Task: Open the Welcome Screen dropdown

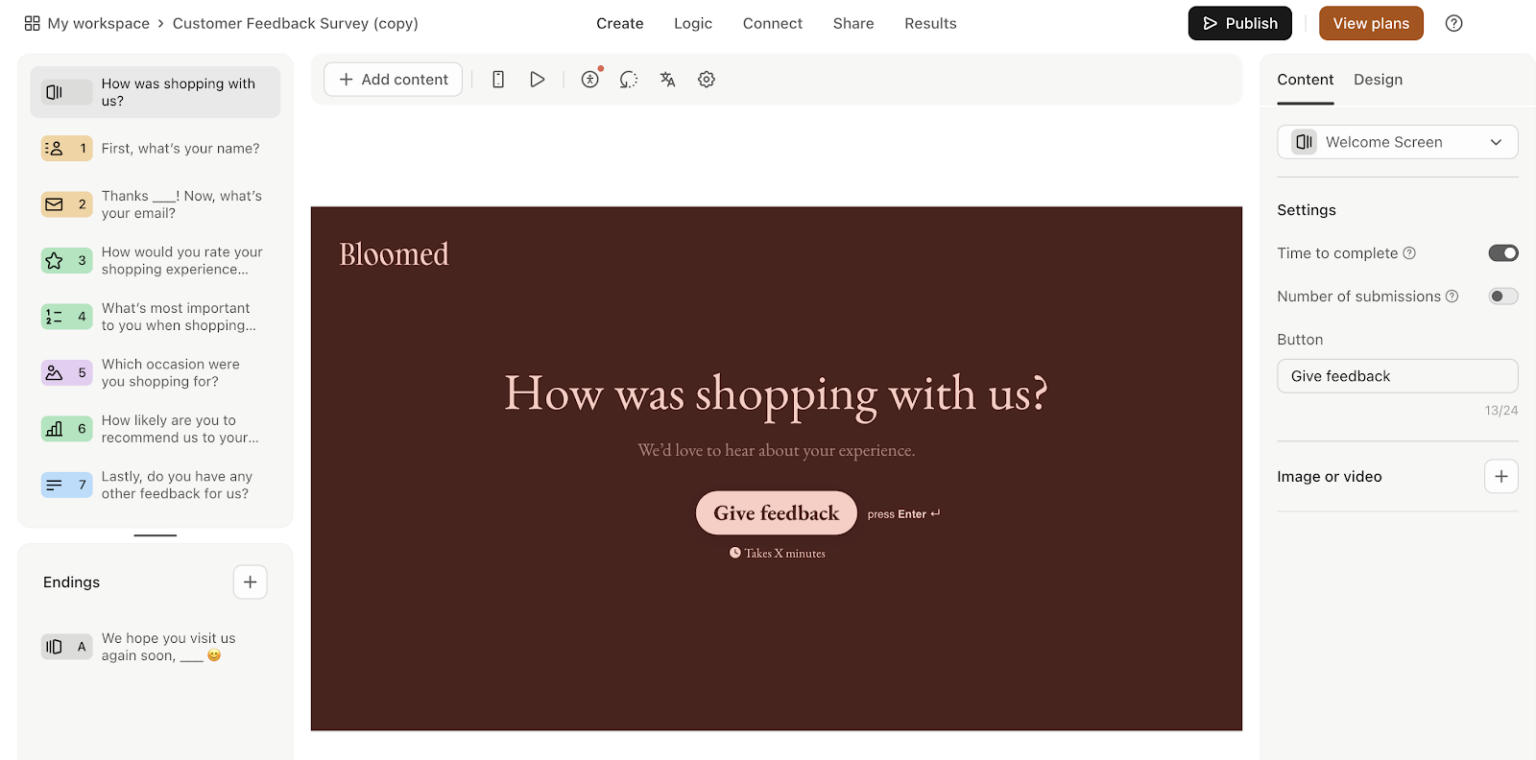Action: (x=1397, y=141)
